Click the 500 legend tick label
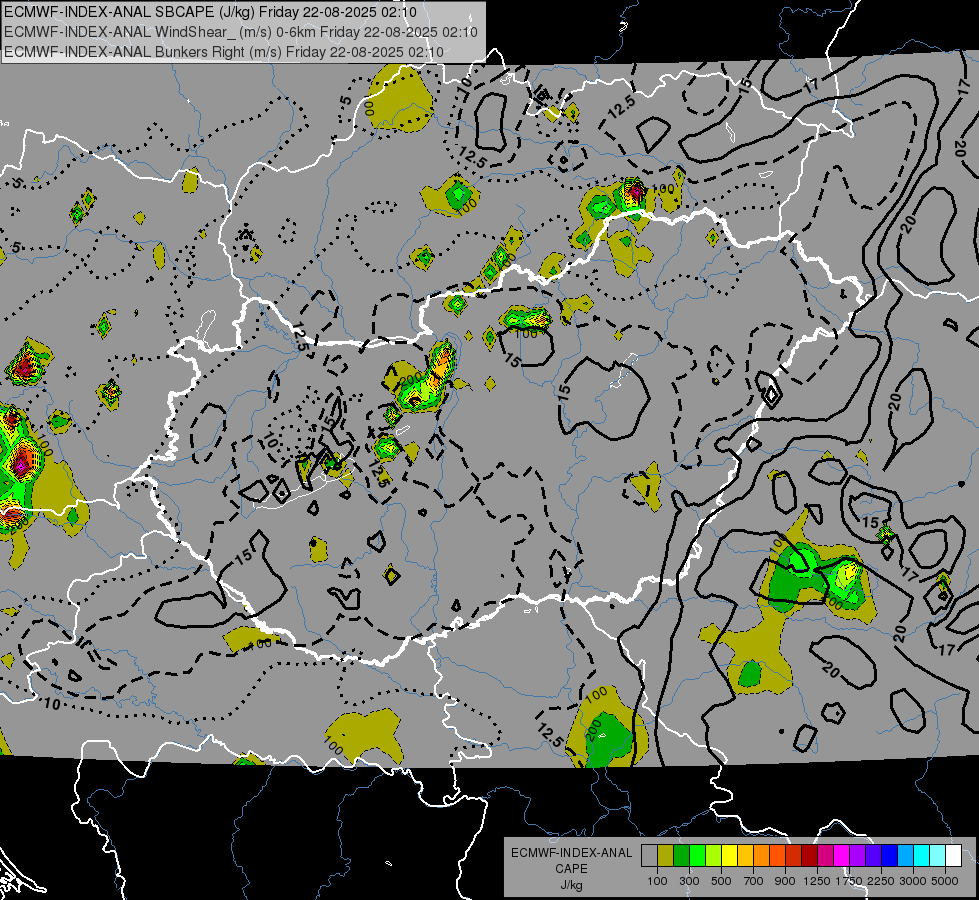The image size is (979, 900). click(x=721, y=881)
